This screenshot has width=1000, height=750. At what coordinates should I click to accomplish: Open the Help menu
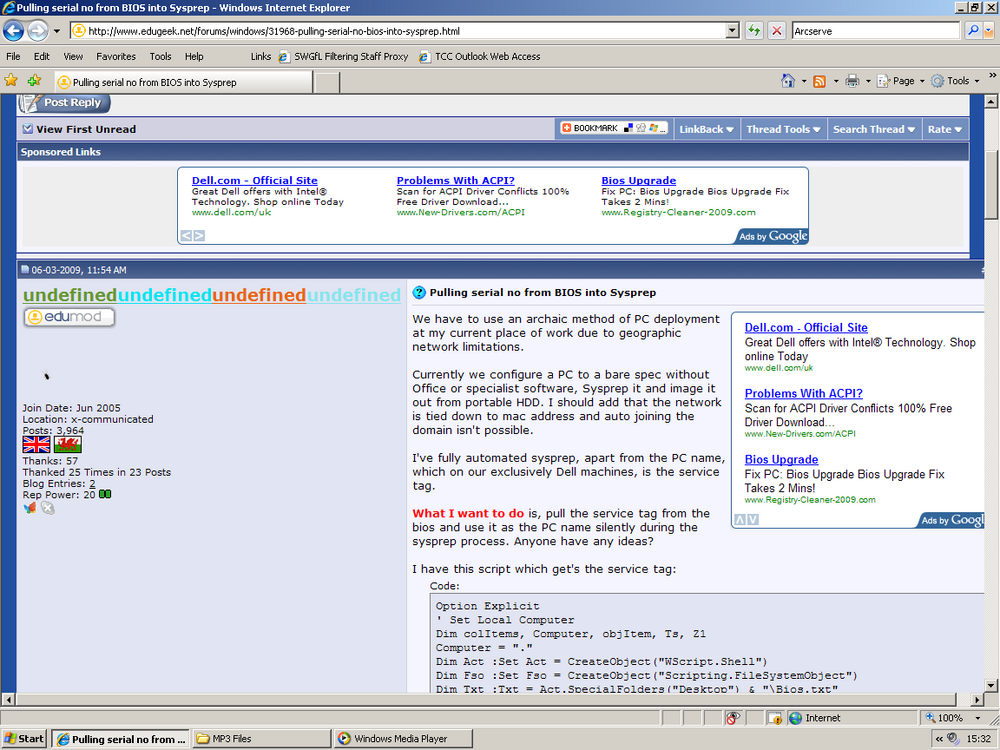point(194,57)
